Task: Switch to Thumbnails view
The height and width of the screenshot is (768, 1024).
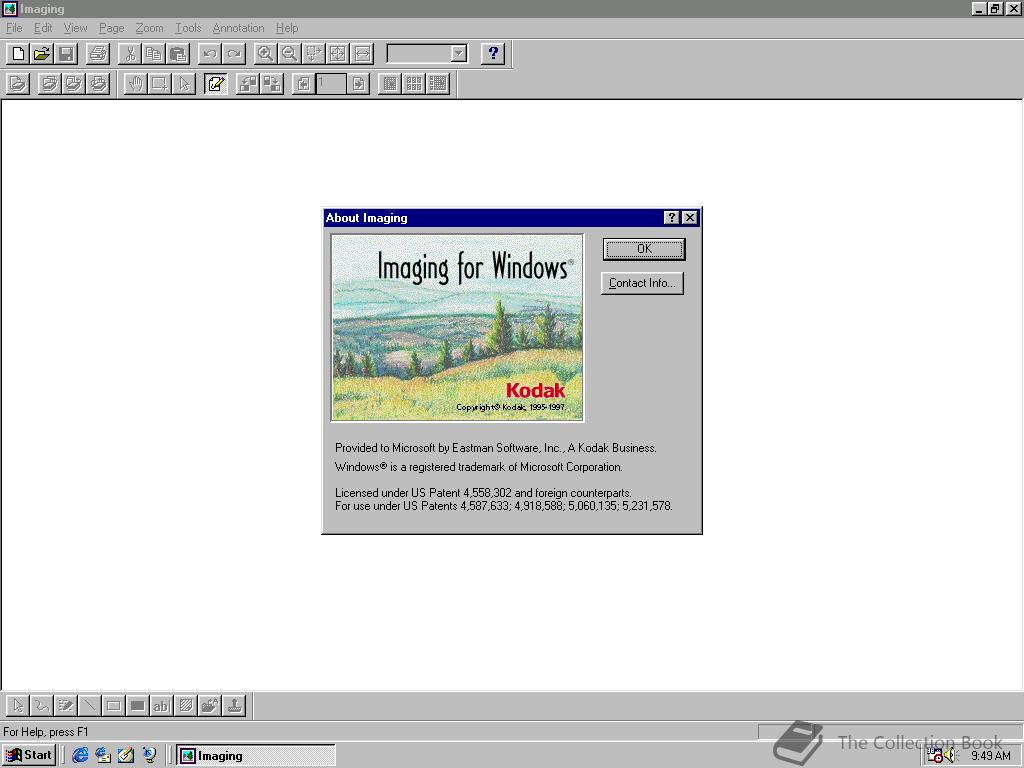Action: click(x=414, y=84)
